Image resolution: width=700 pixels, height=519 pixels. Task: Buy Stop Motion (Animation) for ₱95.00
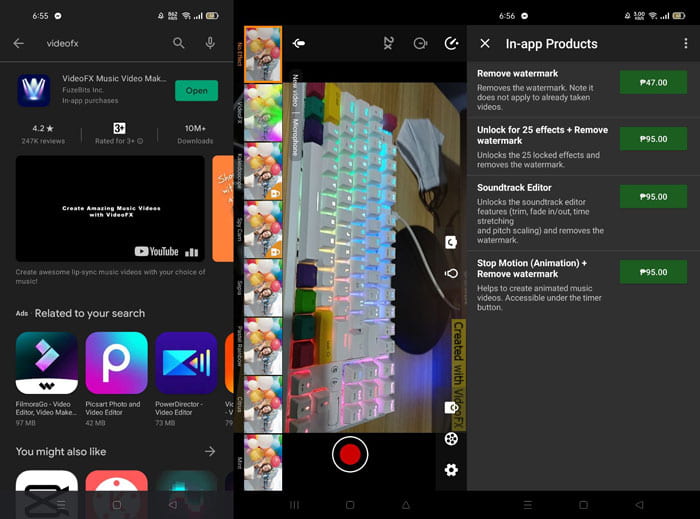[653, 272]
